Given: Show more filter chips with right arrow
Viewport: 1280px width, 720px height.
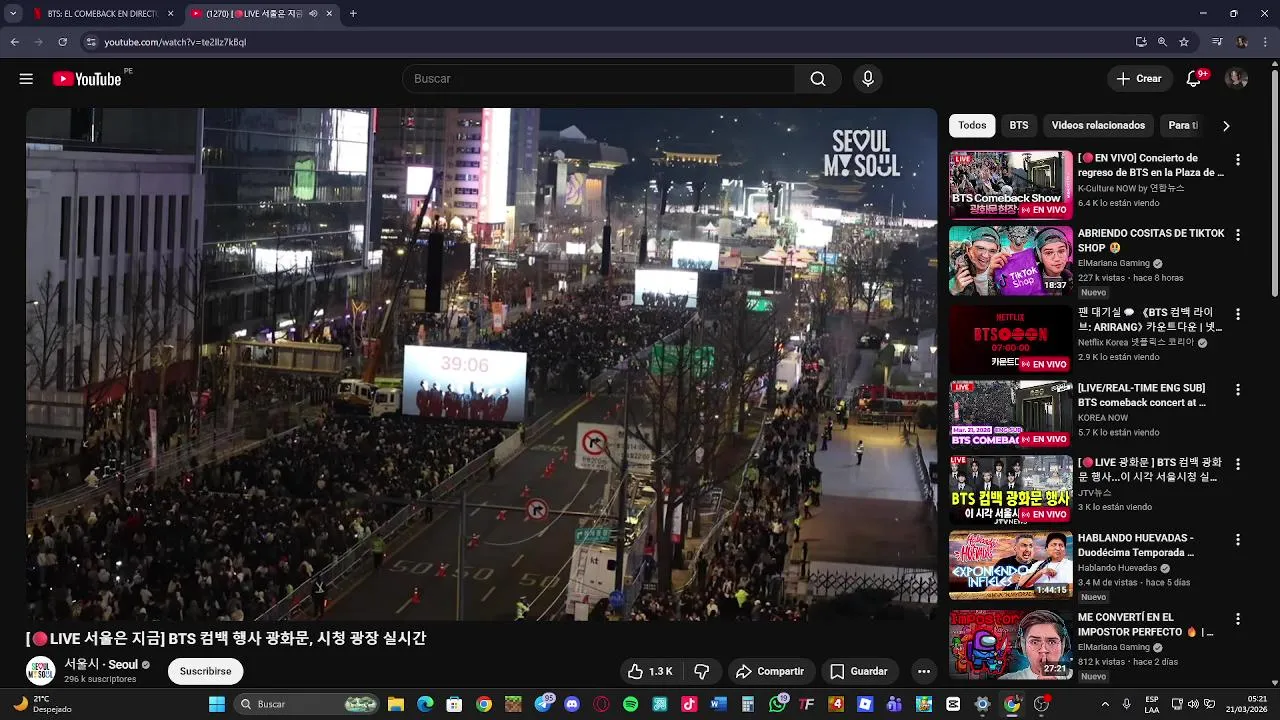Looking at the screenshot, I should tap(1226, 126).
